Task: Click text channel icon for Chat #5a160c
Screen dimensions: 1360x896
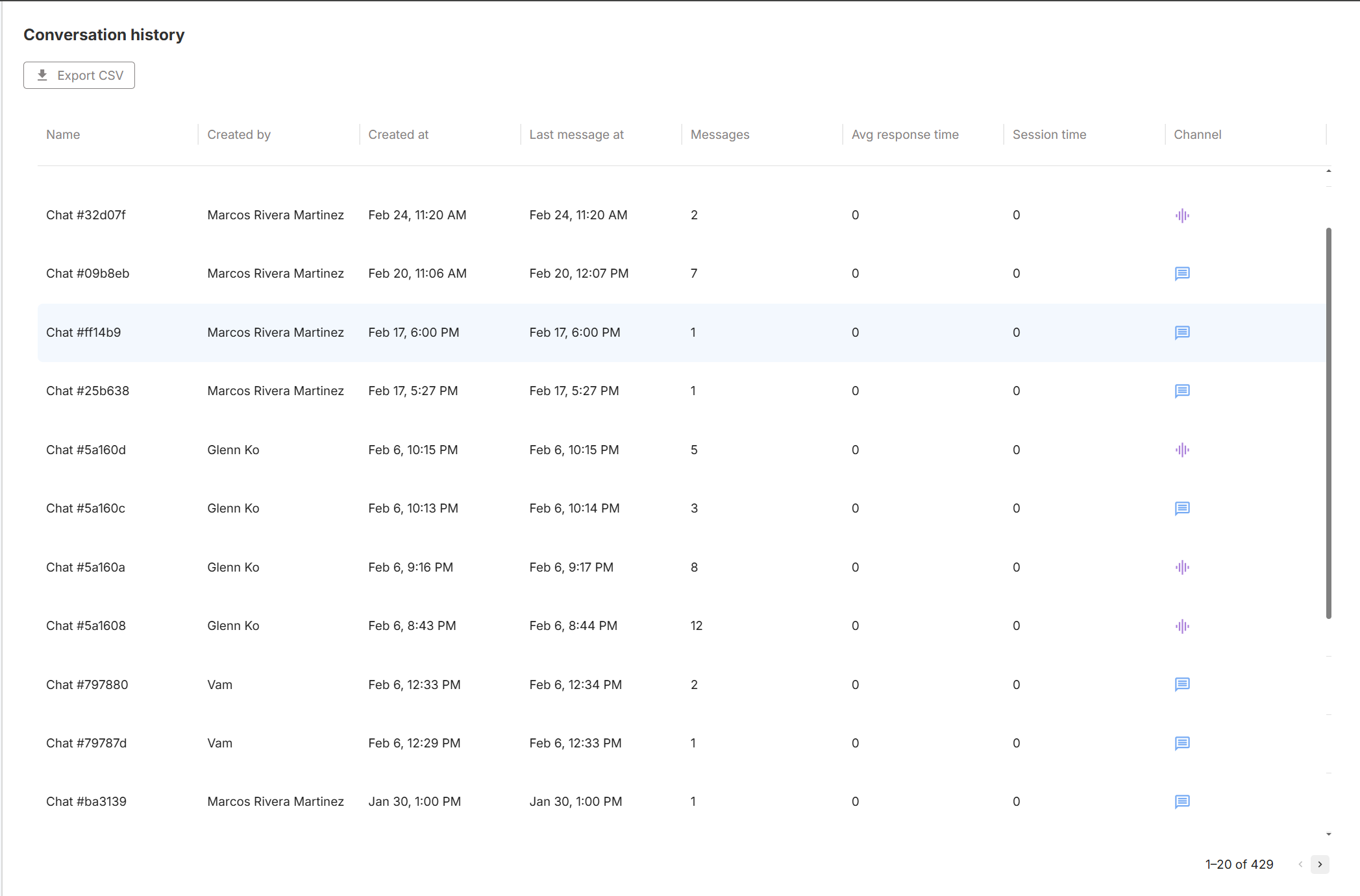Action: click(1182, 509)
